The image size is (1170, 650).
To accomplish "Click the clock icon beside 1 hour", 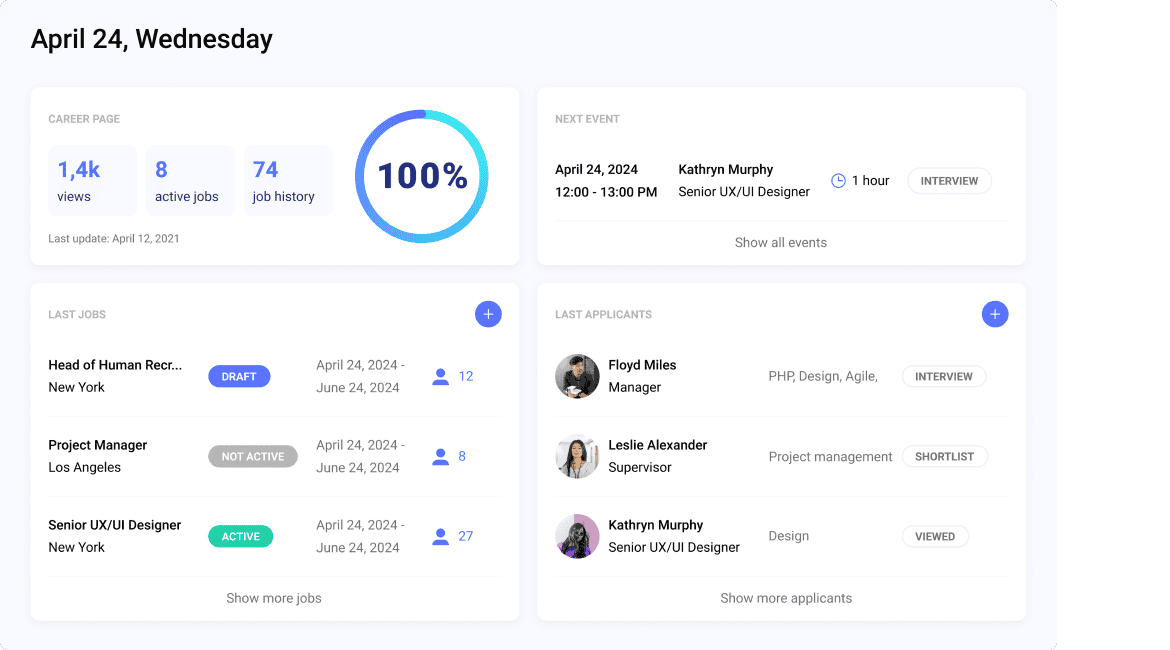I will [838, 181].
